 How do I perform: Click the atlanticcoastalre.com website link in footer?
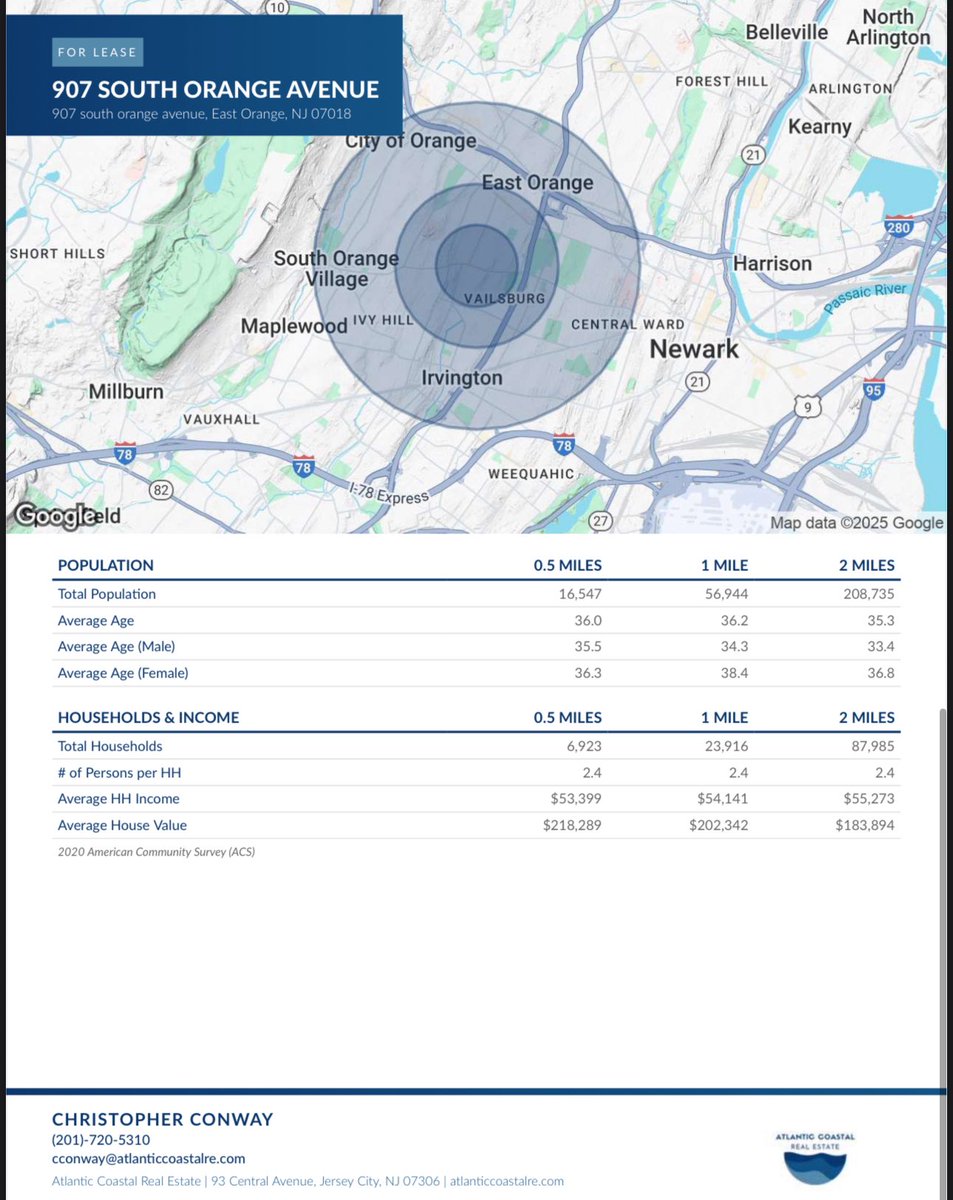point(506,1181)
